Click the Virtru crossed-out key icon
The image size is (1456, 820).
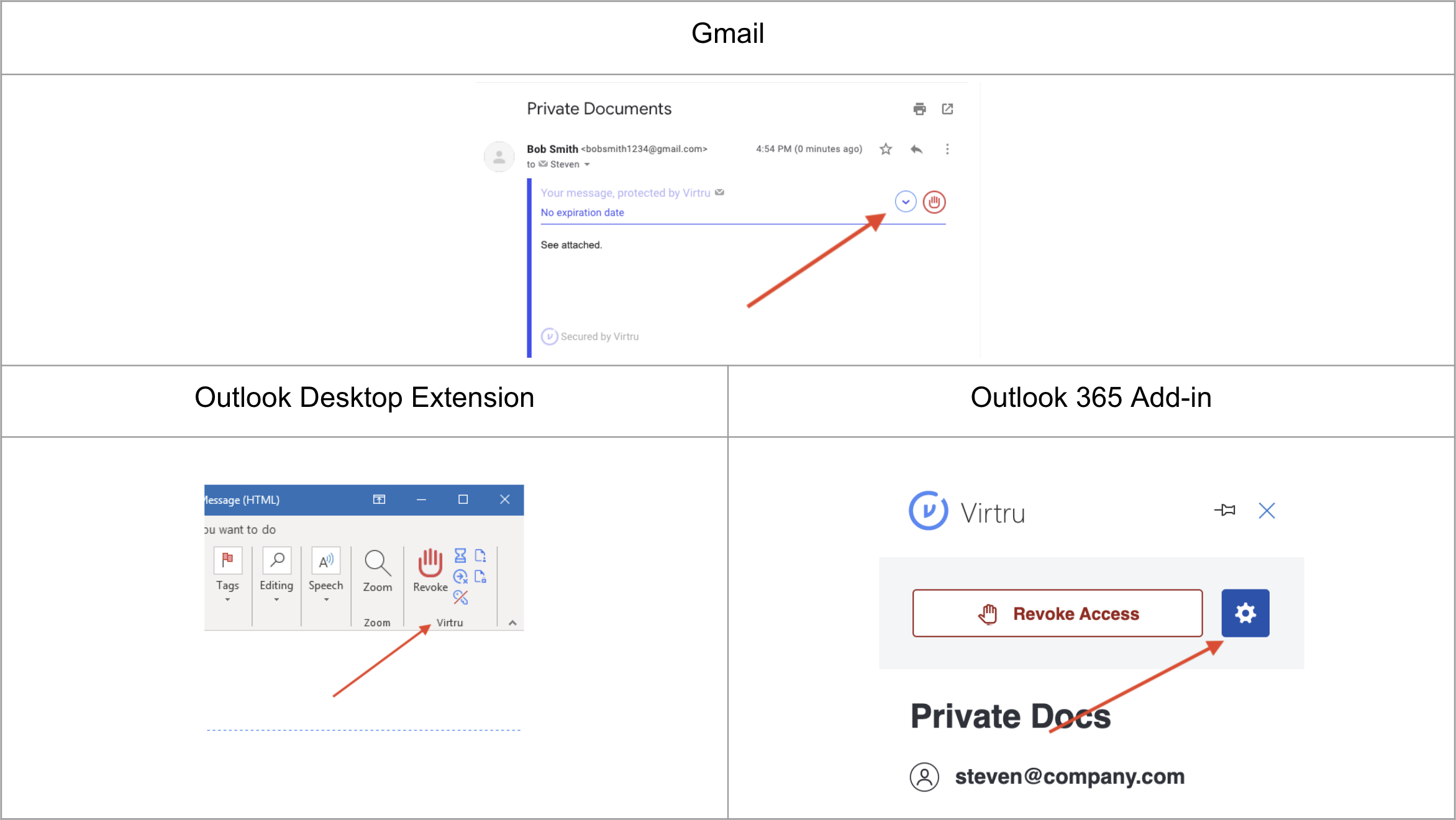tap(460, 598)
